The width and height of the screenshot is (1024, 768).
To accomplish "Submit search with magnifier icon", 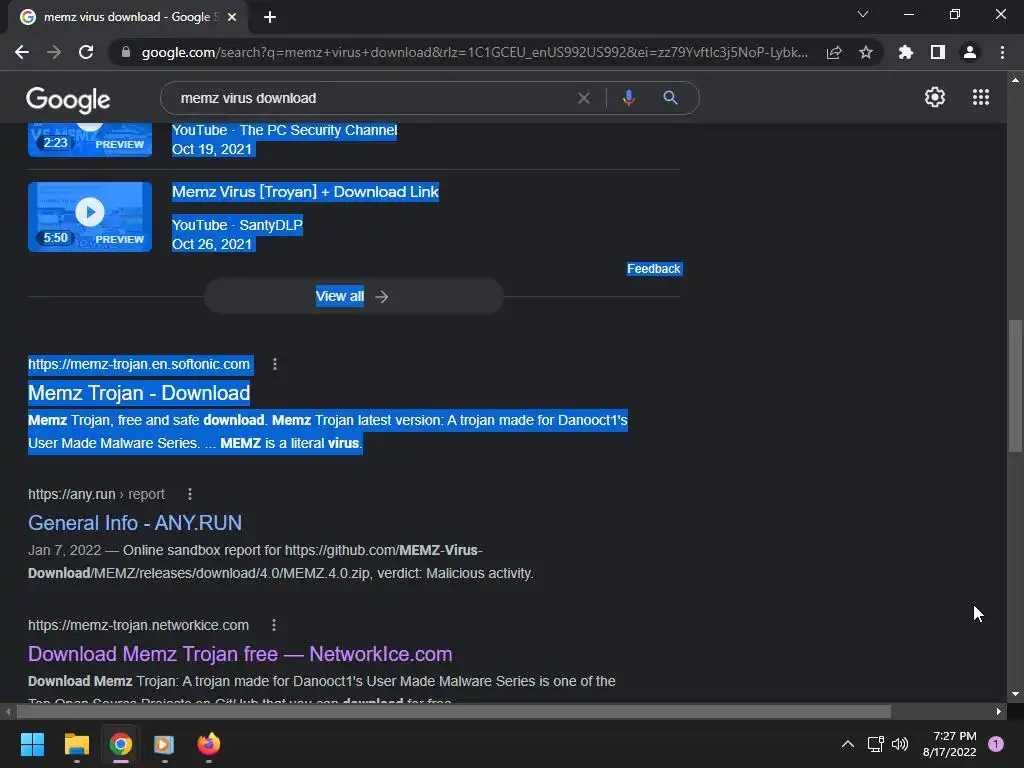I will pos(670,98).
